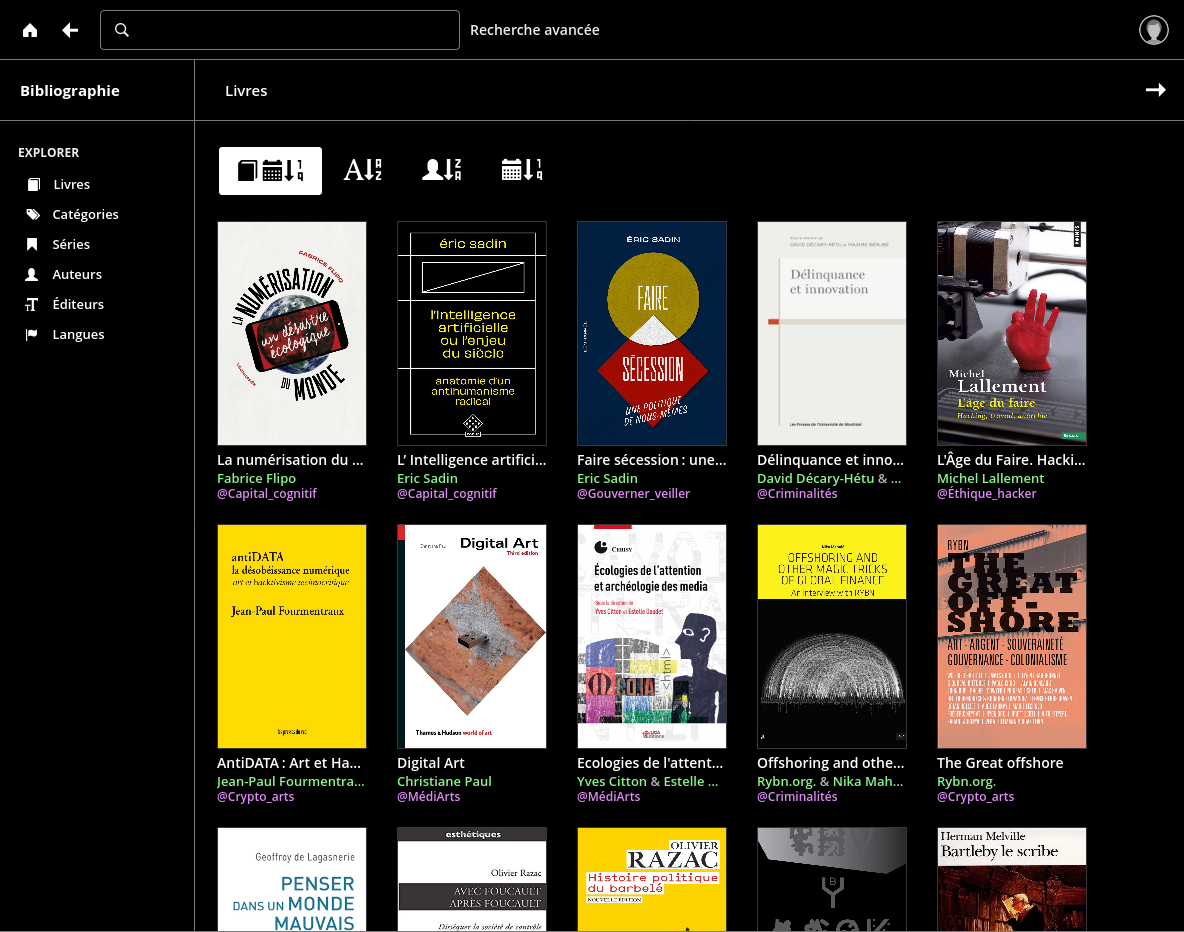Click author Christiane Paul
1184x932 pixels.
tap(444, 782)
